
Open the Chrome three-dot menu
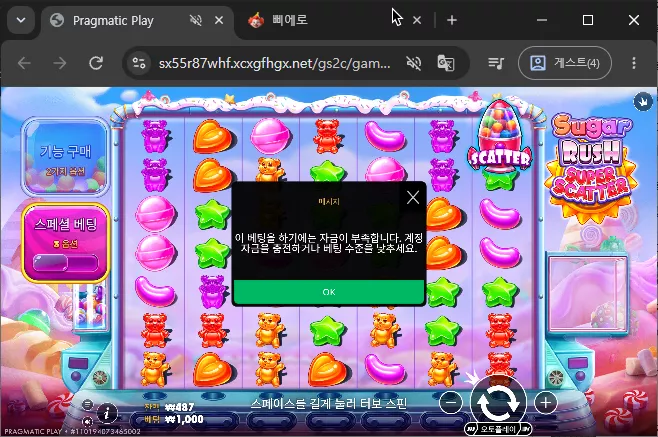pyautogui.click(x=634, y=63)
